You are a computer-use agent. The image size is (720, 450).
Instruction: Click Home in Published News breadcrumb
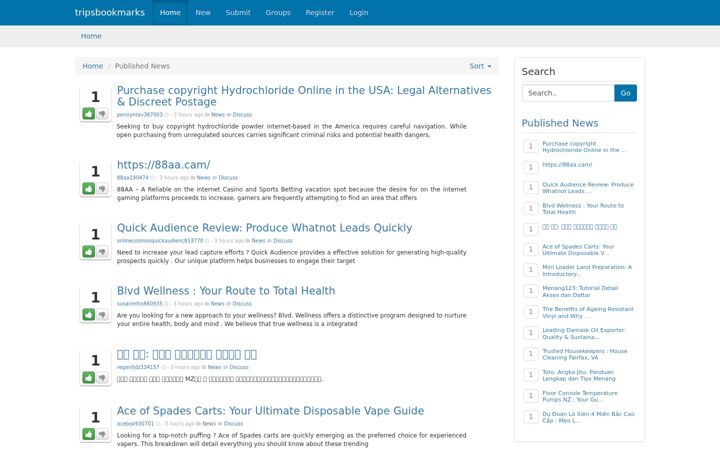click(92, 66)
